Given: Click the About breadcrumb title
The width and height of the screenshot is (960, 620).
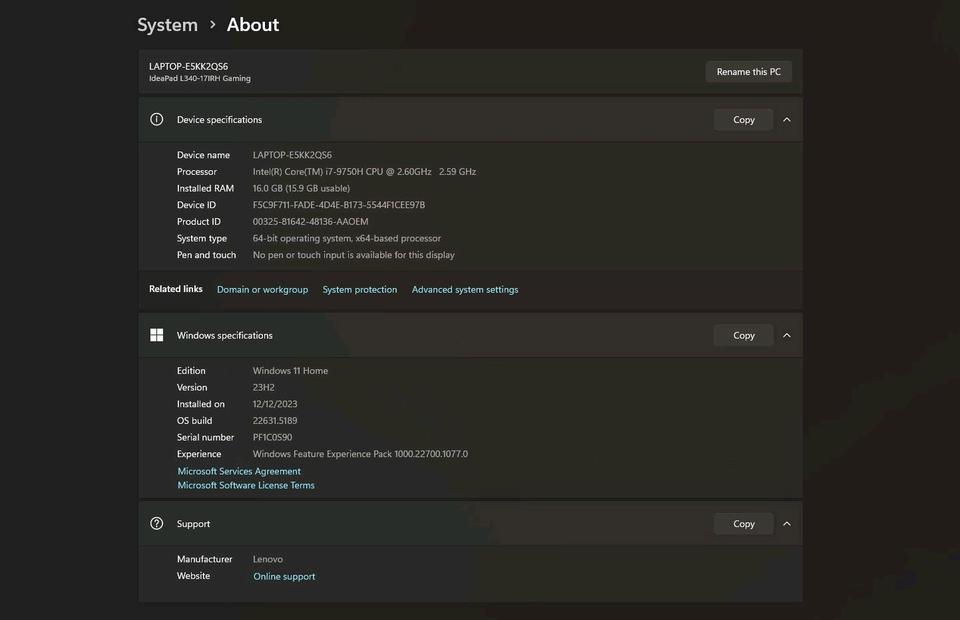Looking at the screenshot, I should click(x=253, y=25).
